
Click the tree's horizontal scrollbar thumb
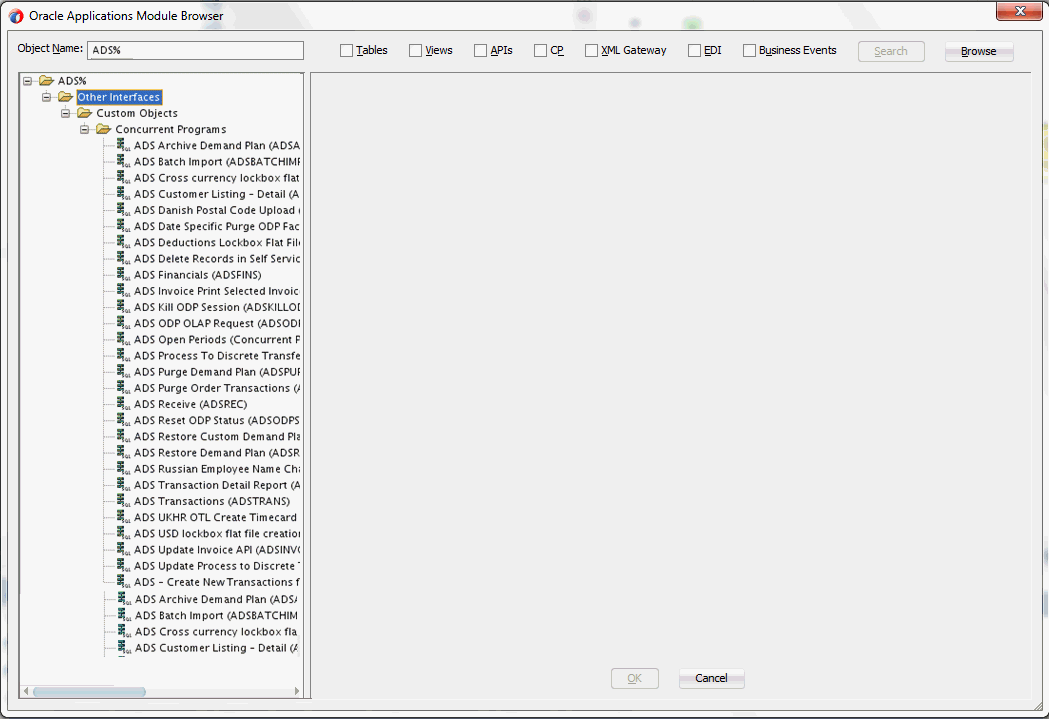tap(89, 692)
